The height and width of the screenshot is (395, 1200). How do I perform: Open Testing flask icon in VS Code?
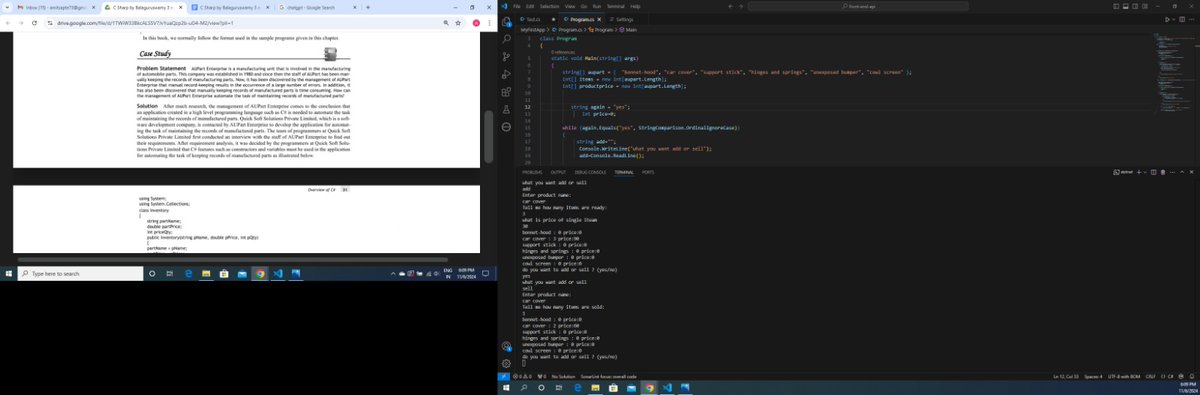[506, 110]
